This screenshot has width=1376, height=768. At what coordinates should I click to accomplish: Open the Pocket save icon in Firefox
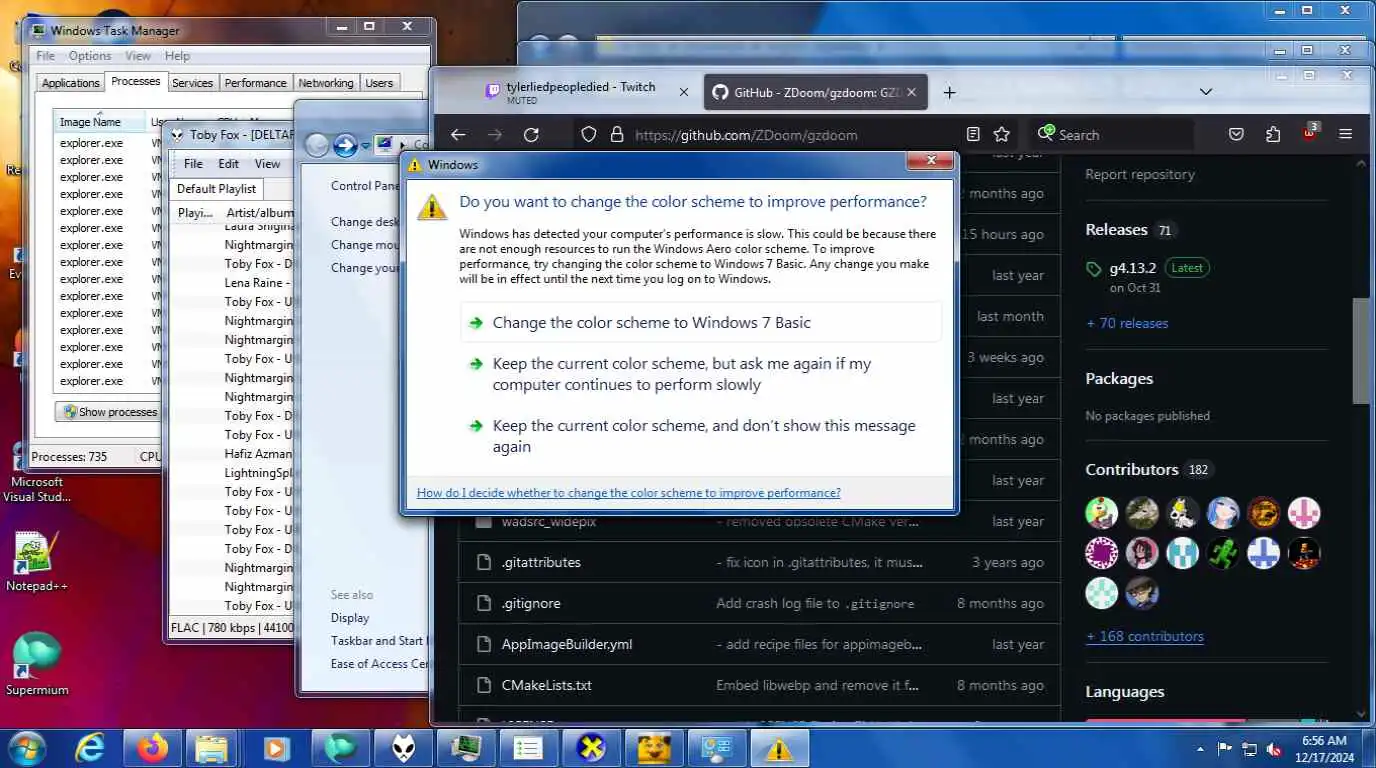(x=1236, y=134)
